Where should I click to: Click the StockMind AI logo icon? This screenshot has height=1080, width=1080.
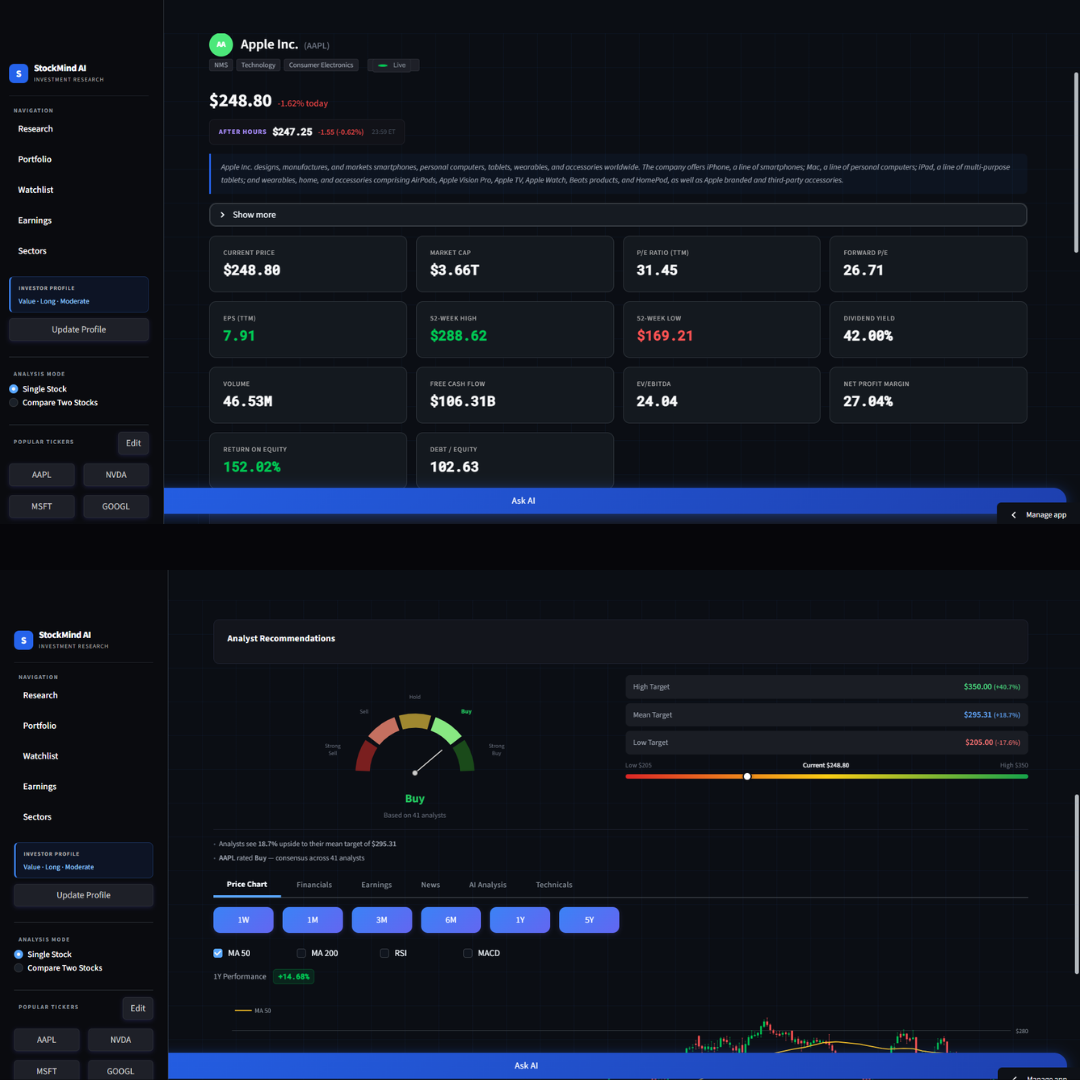coord(18,73)
